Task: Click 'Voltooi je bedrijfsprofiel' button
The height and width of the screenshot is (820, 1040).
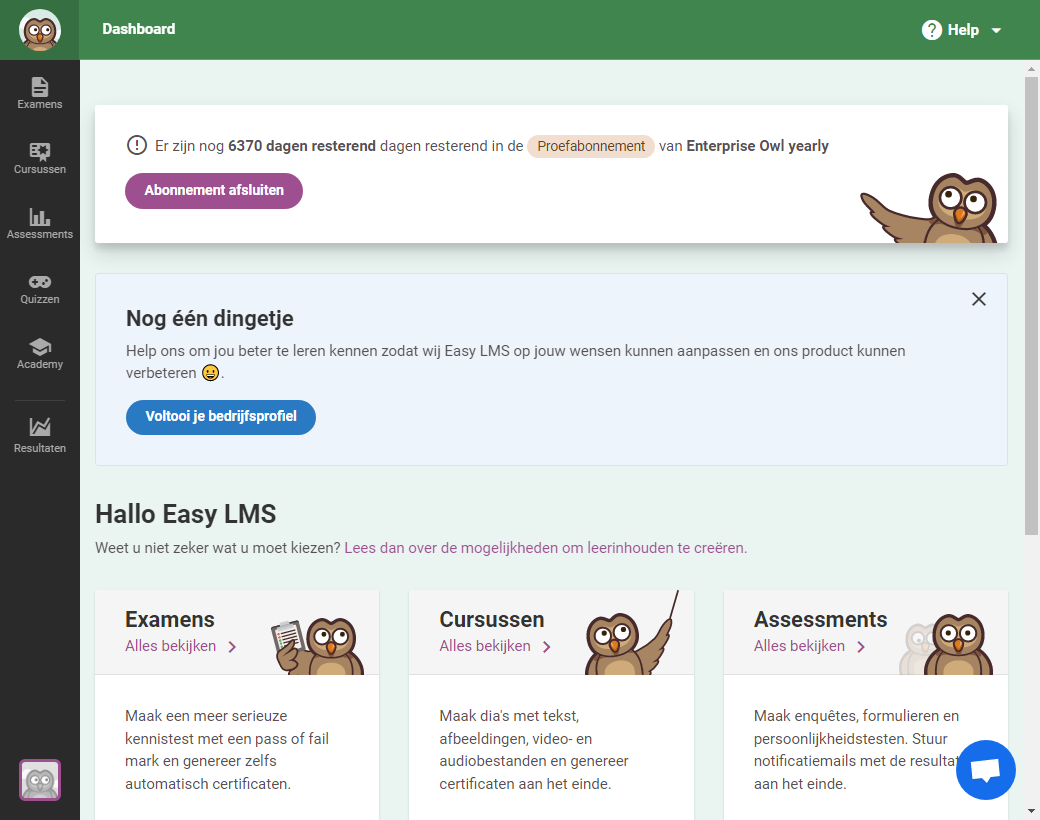Action: pyautogui.click(x=221, y=417)
